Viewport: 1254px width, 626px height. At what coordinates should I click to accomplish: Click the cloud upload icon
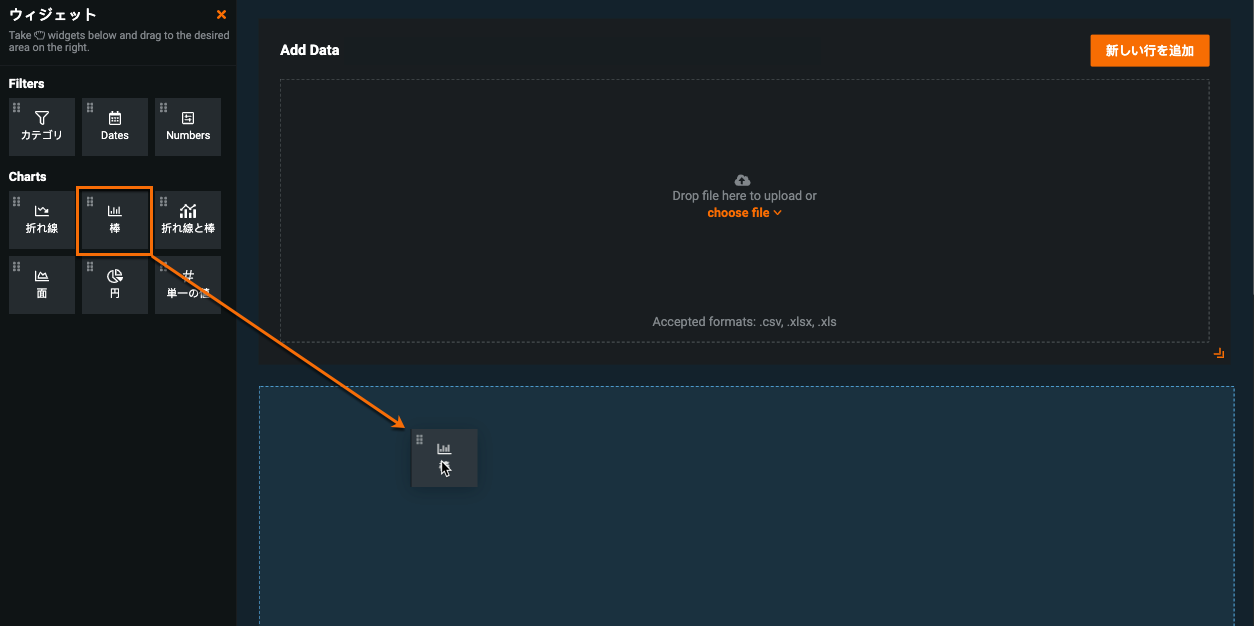tap(742, 180)
